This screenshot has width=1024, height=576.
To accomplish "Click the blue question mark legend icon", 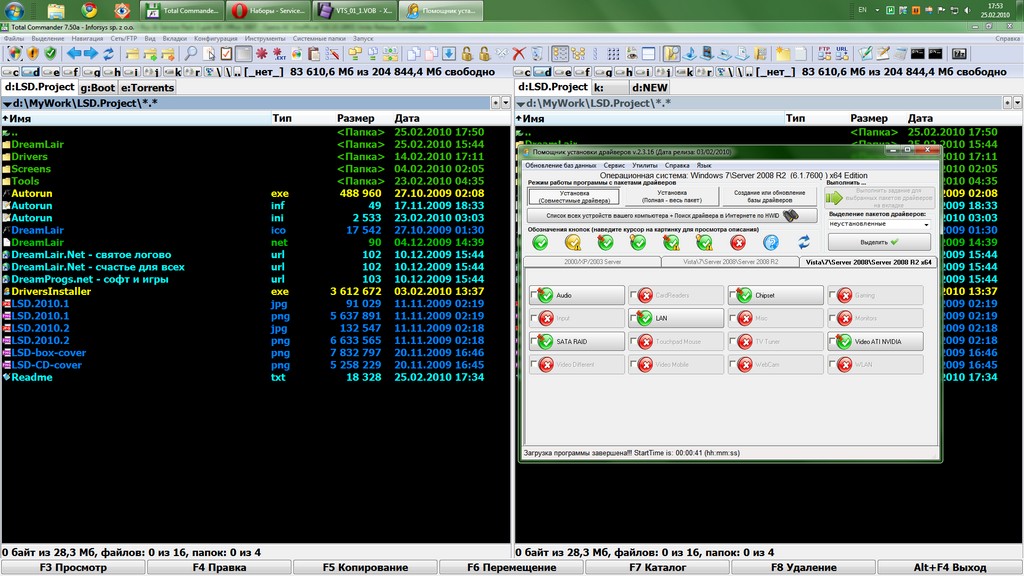I will [770, 242].
